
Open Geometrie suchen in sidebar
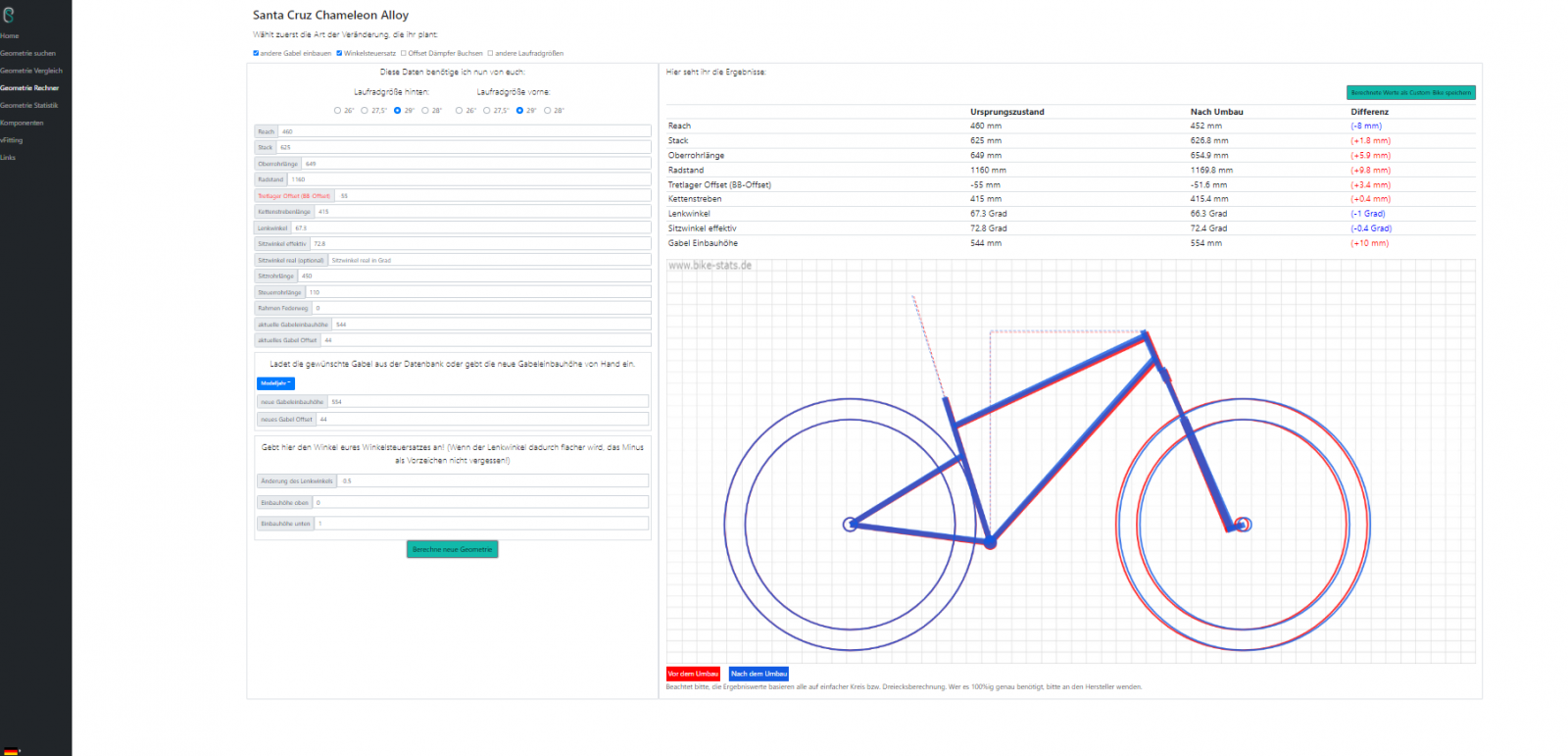pos(27,53)
